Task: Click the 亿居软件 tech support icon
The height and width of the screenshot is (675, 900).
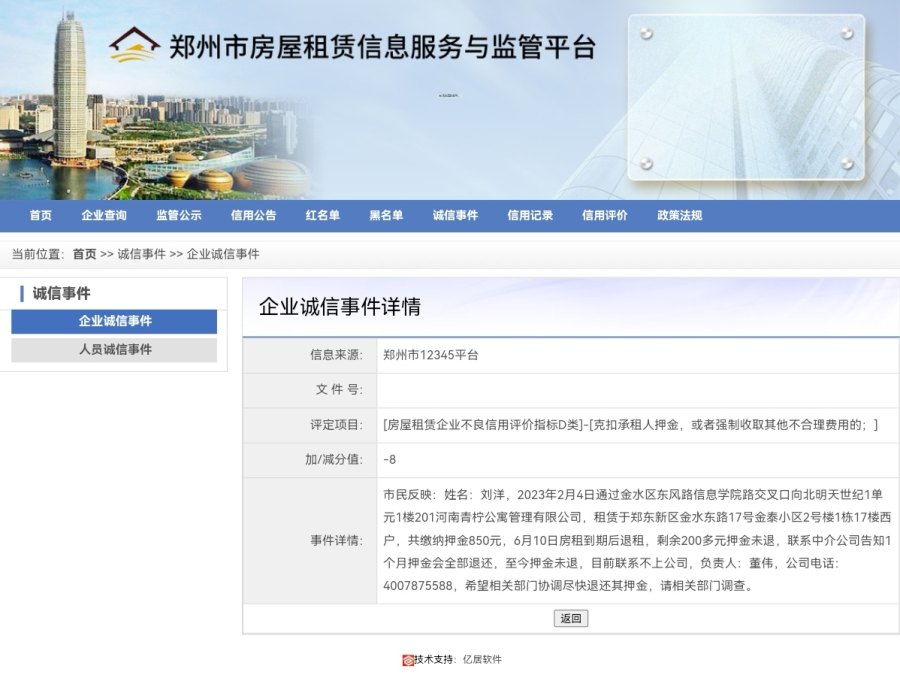Action: (x=408, y=660)
